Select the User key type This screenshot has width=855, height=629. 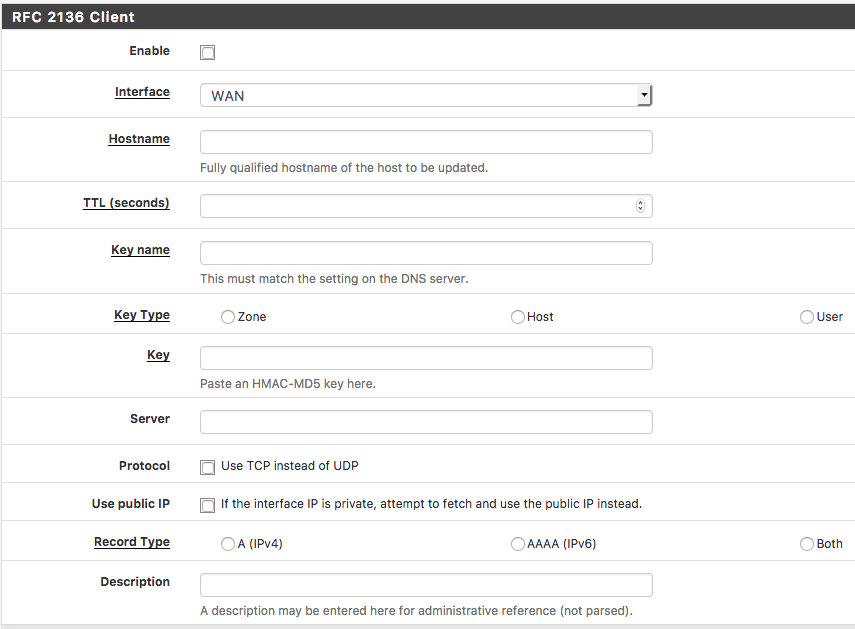pos(807,317)
